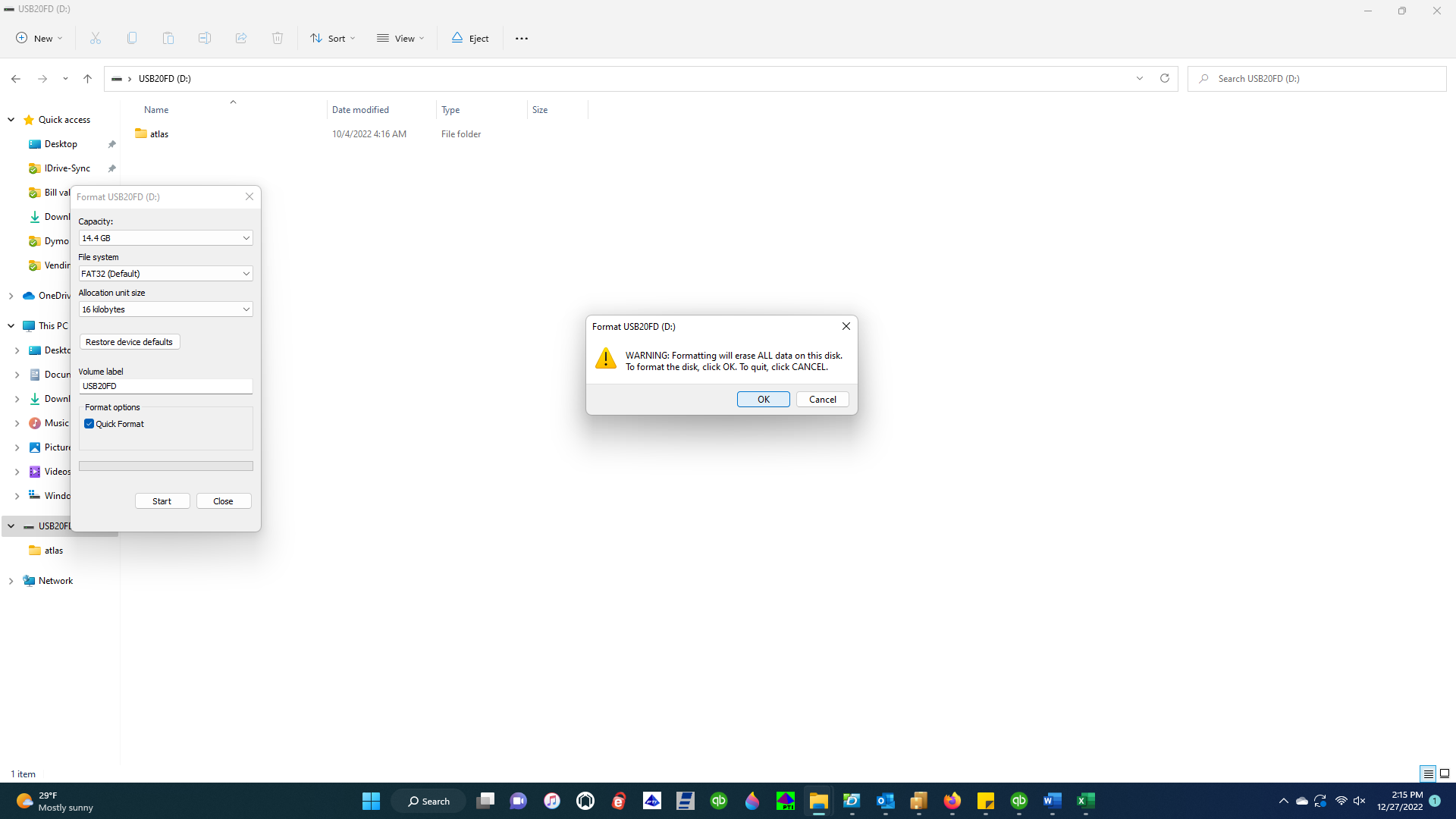This screenshot has width=1456, height=819.
Task: Eject the USB20FD drive
Action: coord(469,38)
